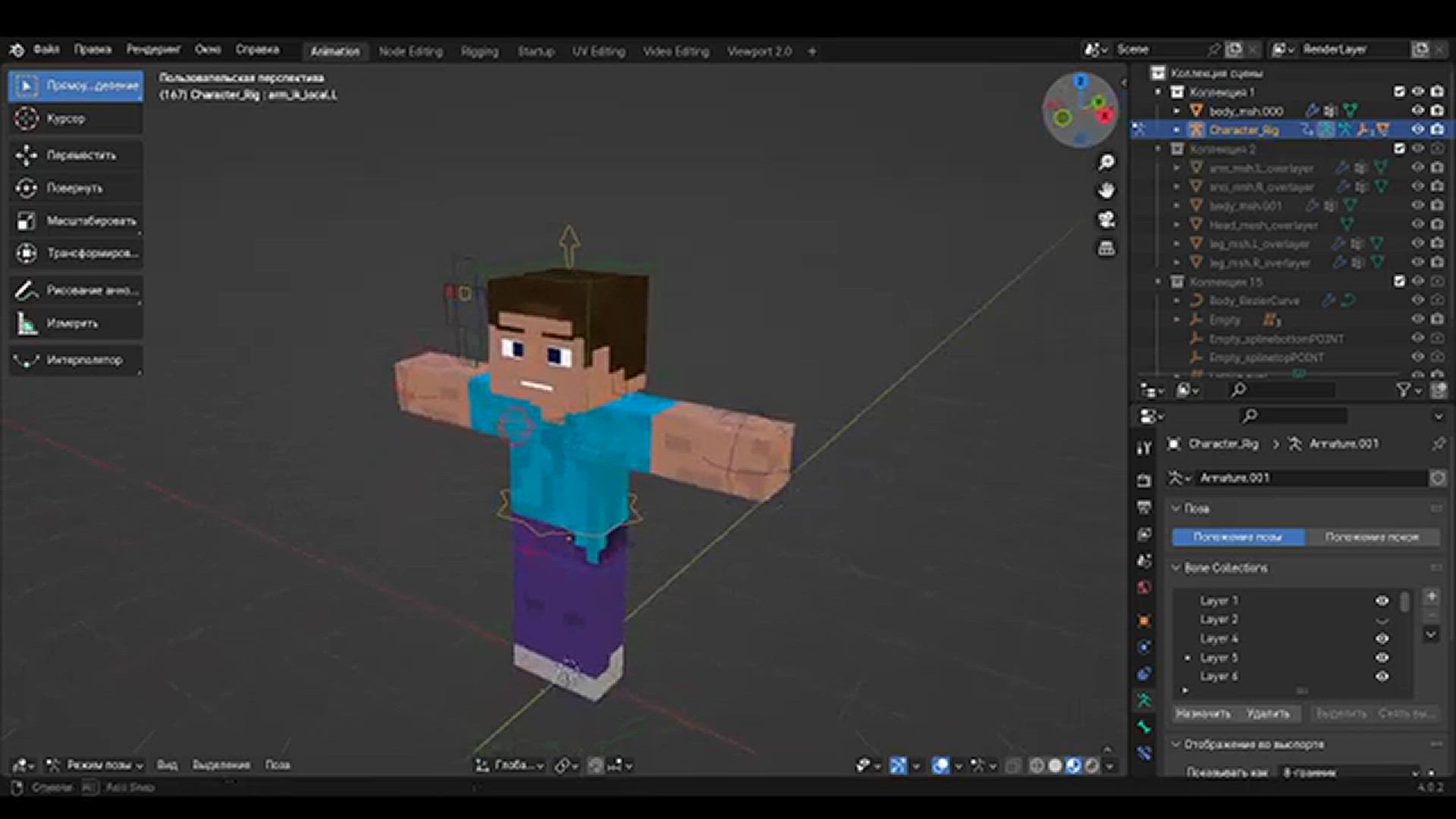Click Положение позы (Pose Position) button
The width and height of the screenshot is (1456, 819).
pos(1238,537)
